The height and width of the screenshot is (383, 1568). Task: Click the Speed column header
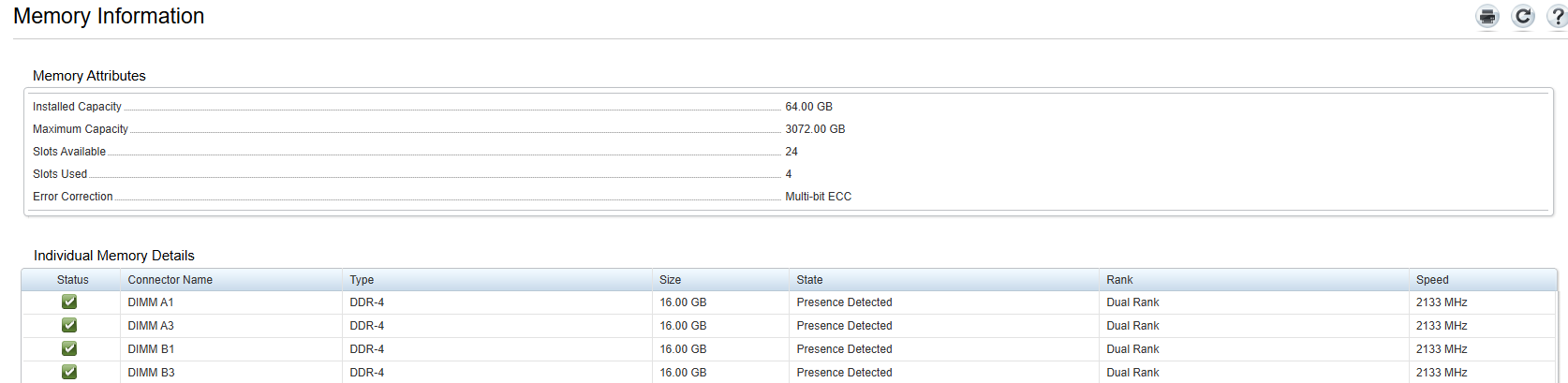(1432, 280)
